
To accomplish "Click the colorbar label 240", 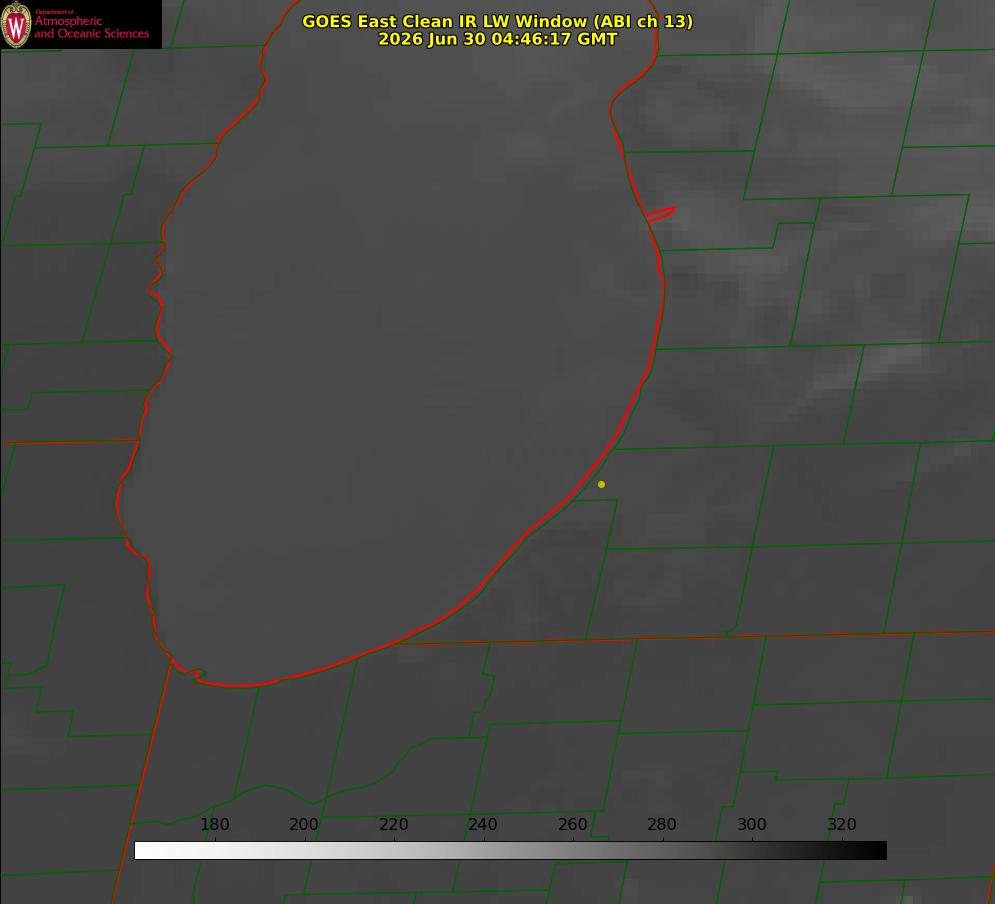I will pos(483,824).
